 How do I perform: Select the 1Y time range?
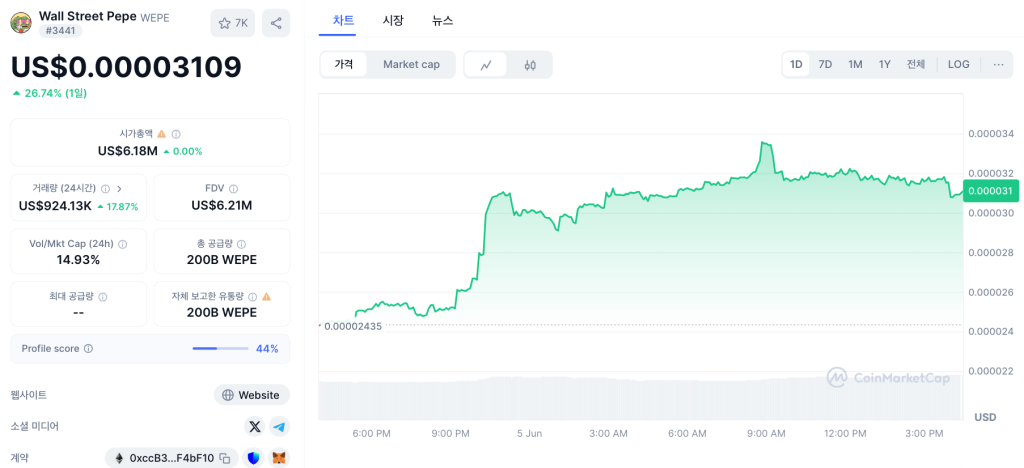pos(884,65)
